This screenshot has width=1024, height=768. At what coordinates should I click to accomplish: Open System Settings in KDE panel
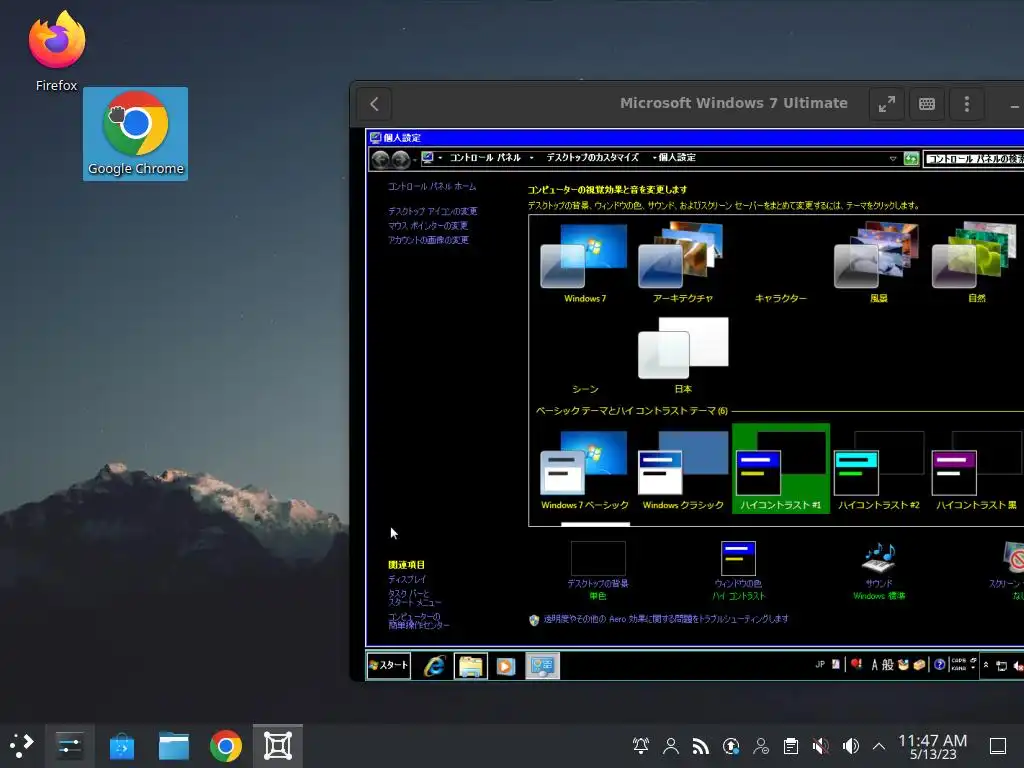coord(69,746)
